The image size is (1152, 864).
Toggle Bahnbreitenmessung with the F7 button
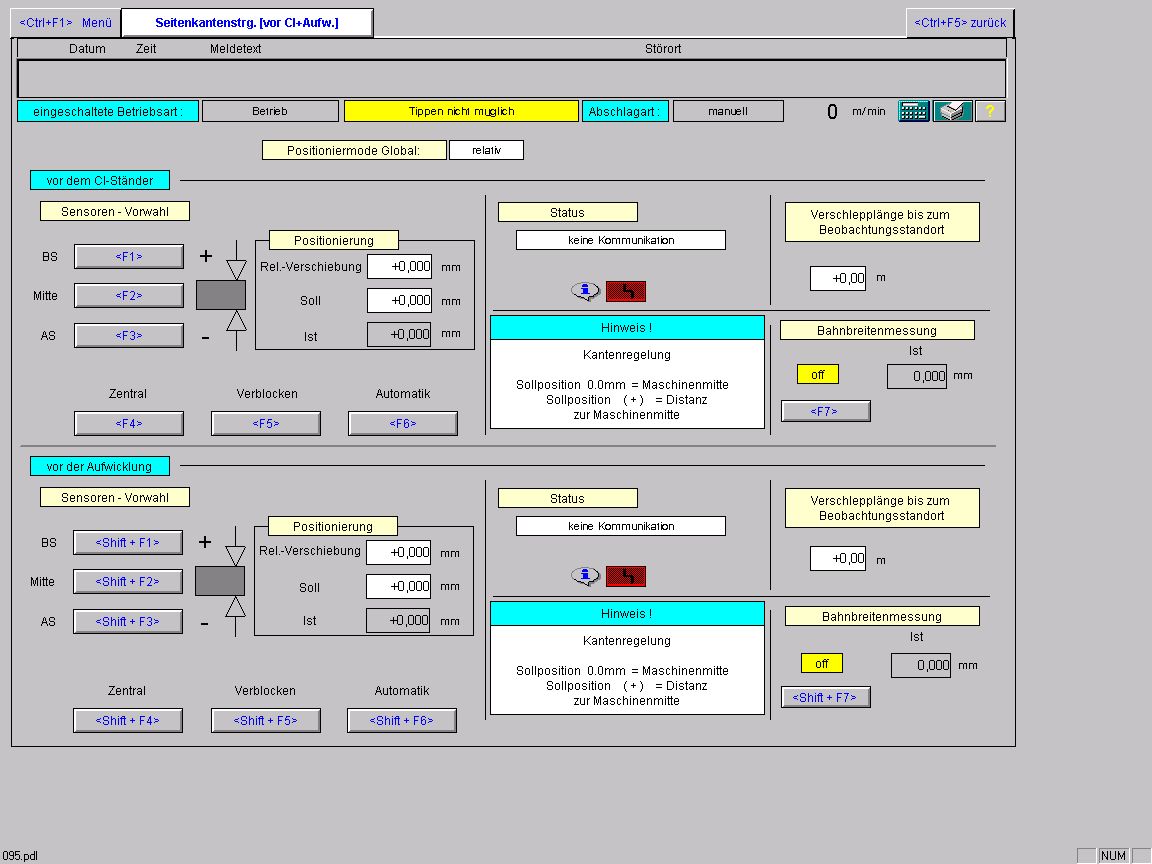pos(826,411)
